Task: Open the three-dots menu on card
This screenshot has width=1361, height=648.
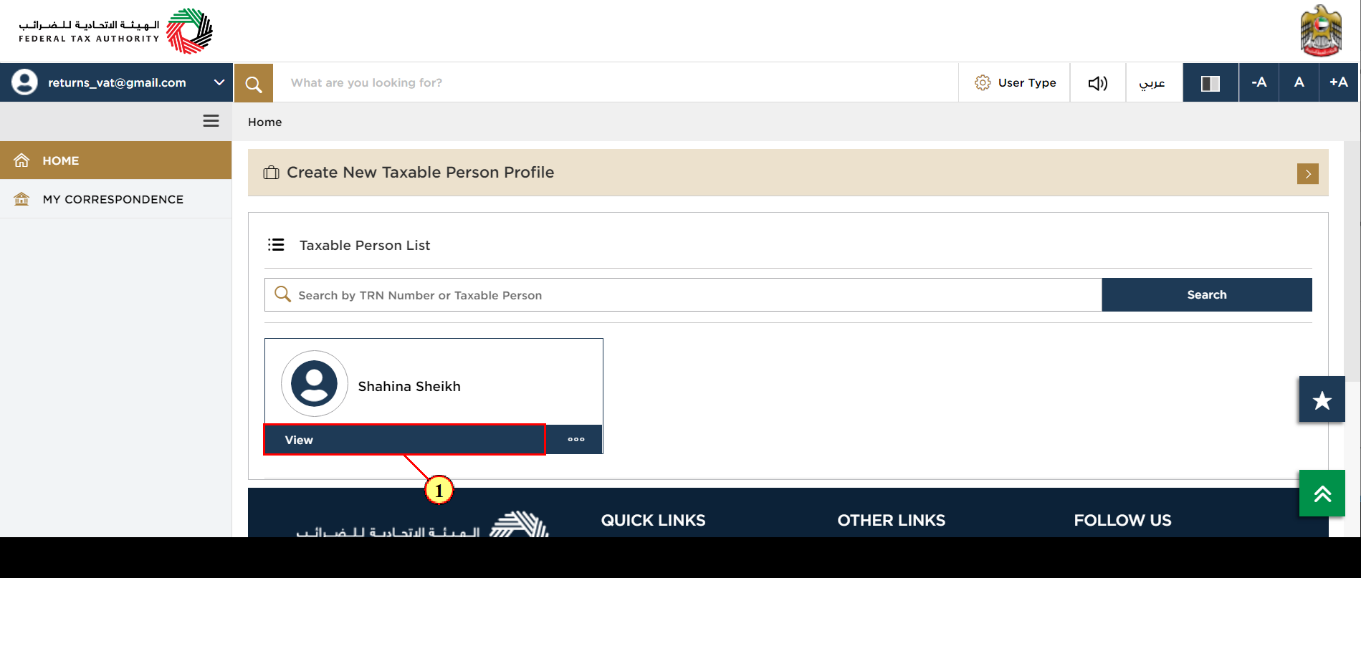Action: click(x=576, y=439)
